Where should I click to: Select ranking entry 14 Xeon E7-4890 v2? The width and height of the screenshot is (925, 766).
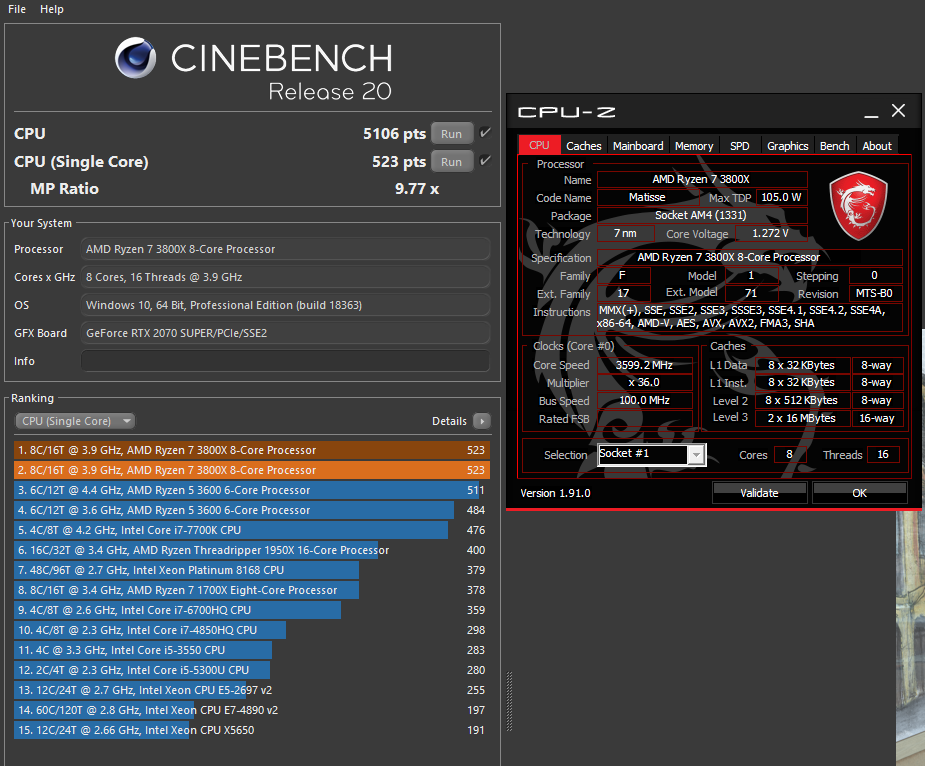pos(252,710)
